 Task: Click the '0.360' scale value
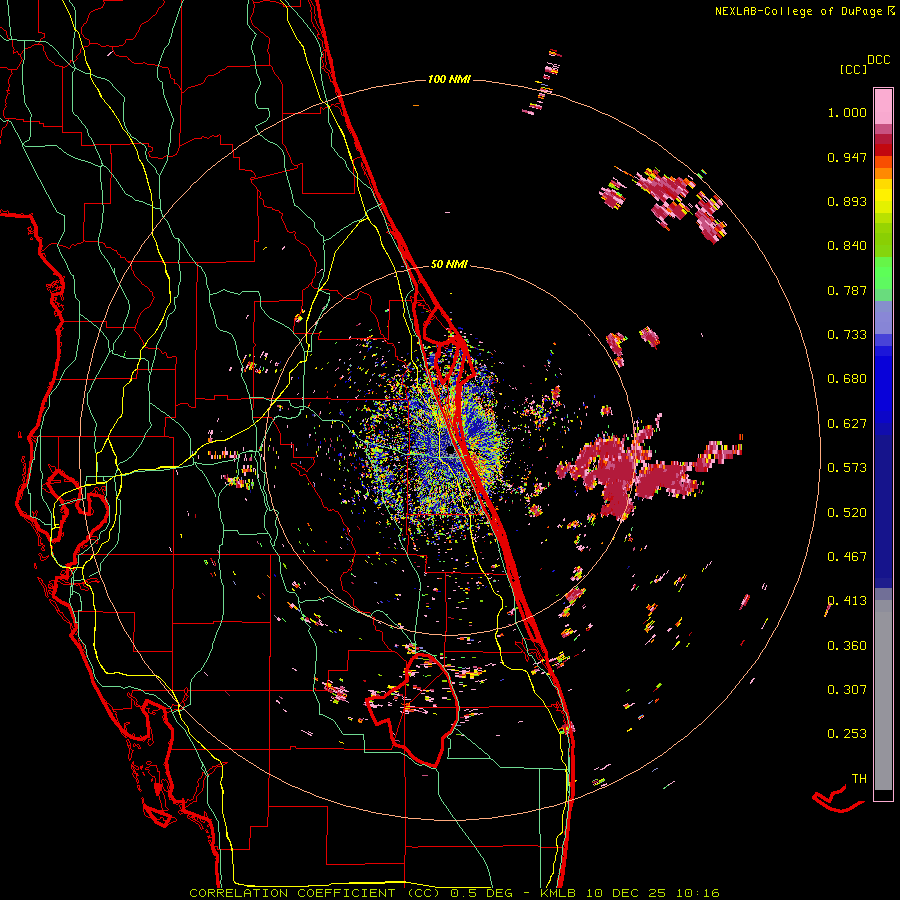[847, 646]
